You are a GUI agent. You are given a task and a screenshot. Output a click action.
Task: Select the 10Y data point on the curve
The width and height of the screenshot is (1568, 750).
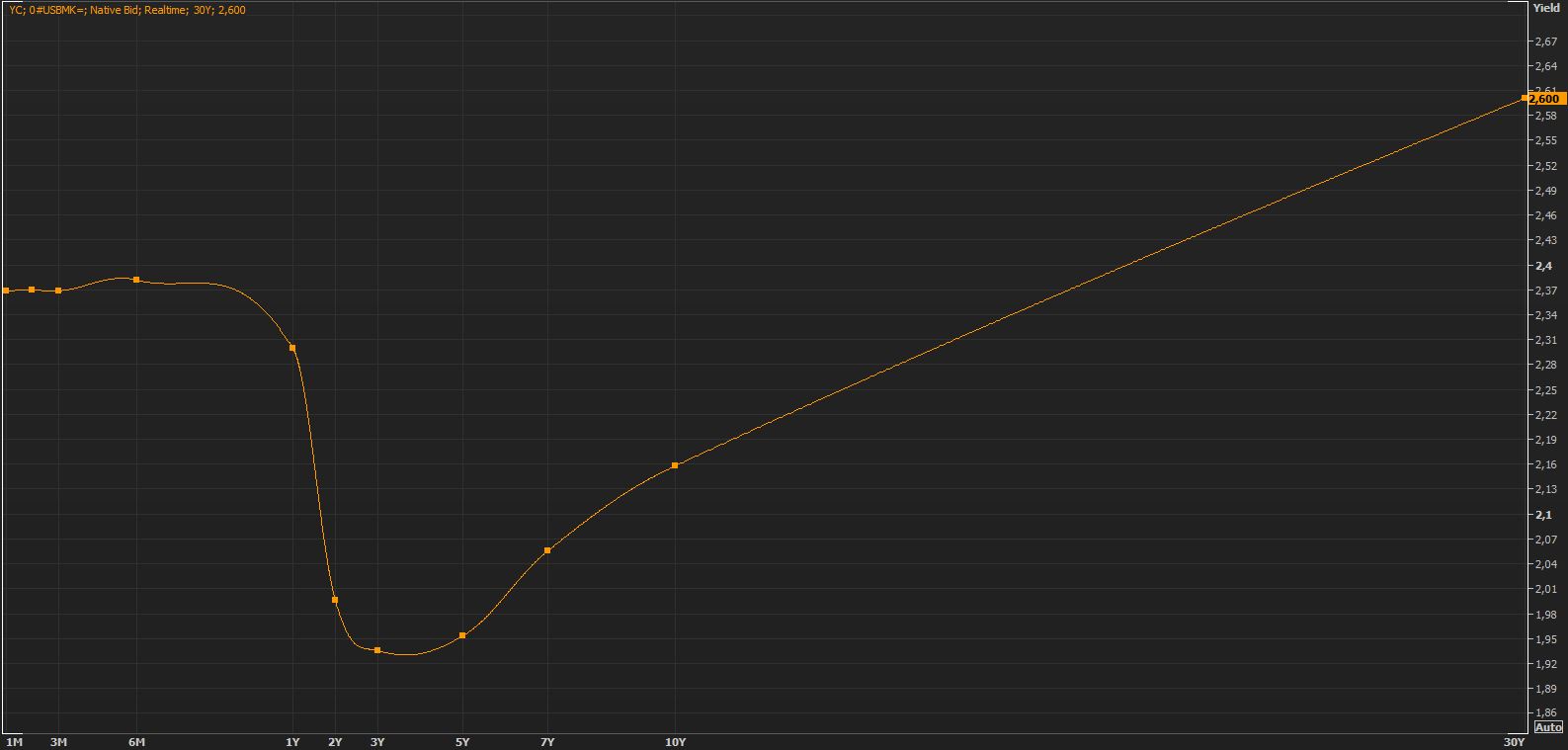[675, 465]
